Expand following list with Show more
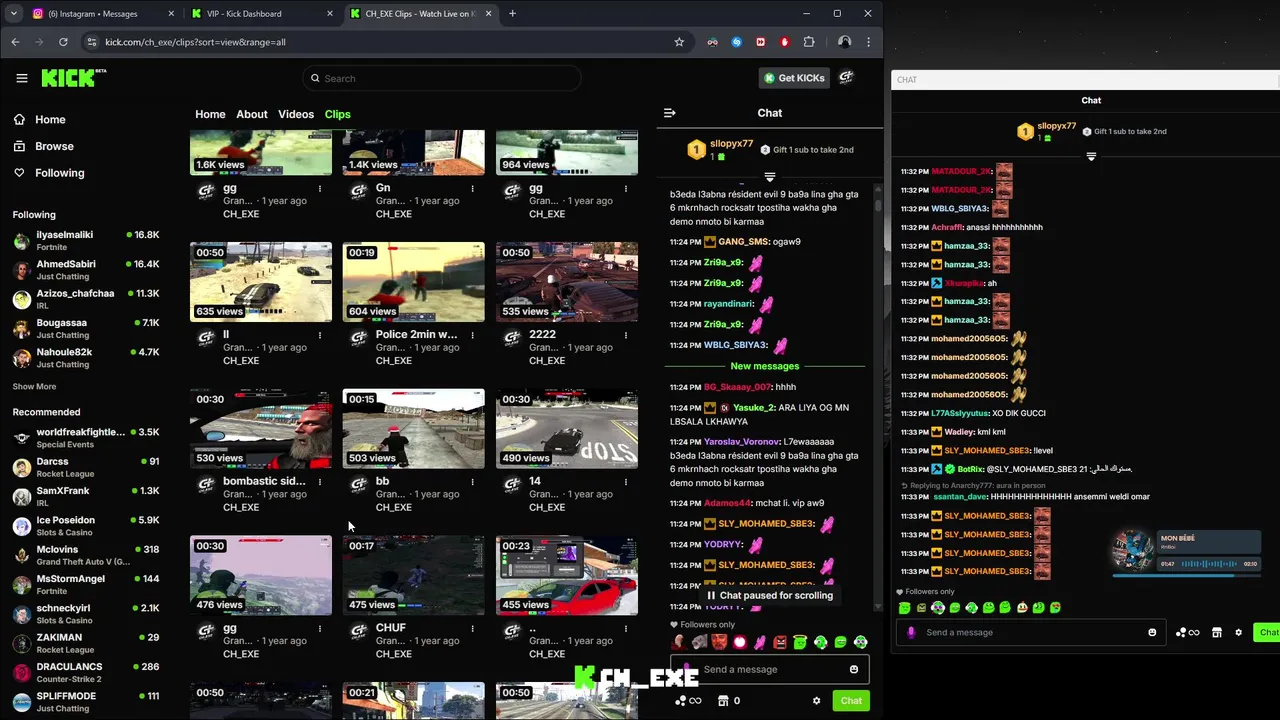 (34, 387)
